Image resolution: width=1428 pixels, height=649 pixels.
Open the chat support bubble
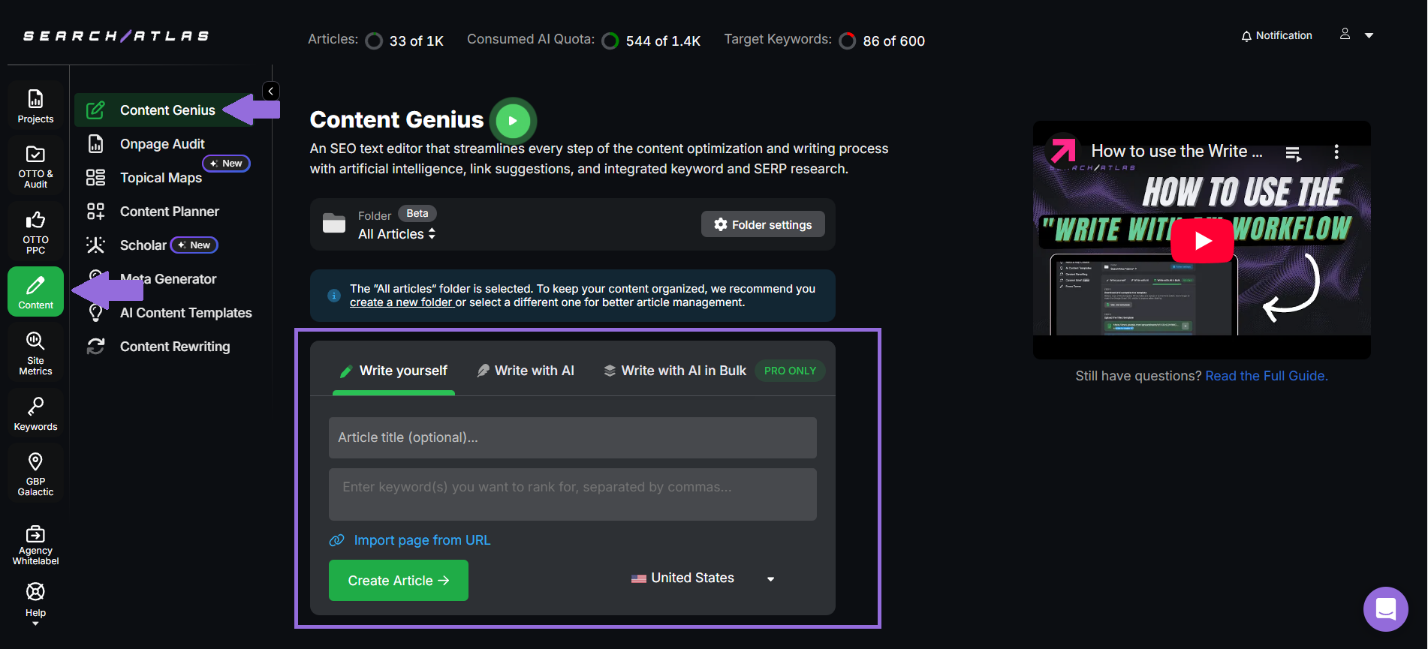[x=1385, y=609]
